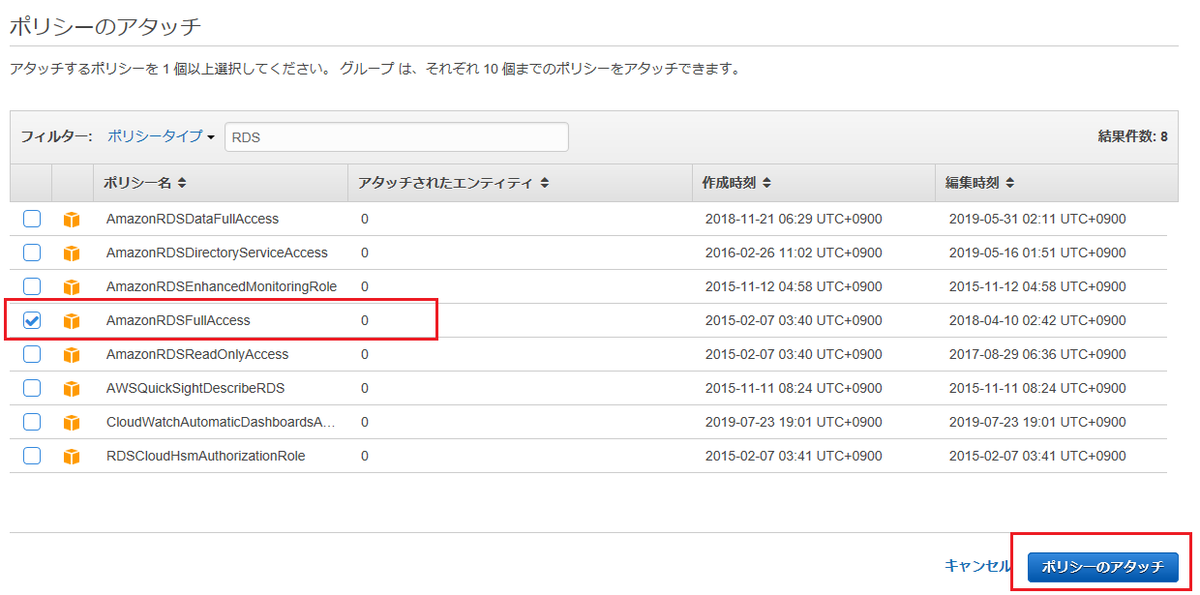The height and width of the screenshot is (595, 1200).
Task: Check the AmazonRDSDataFullAccess checkbox
Action: click(x=32, y=219)
